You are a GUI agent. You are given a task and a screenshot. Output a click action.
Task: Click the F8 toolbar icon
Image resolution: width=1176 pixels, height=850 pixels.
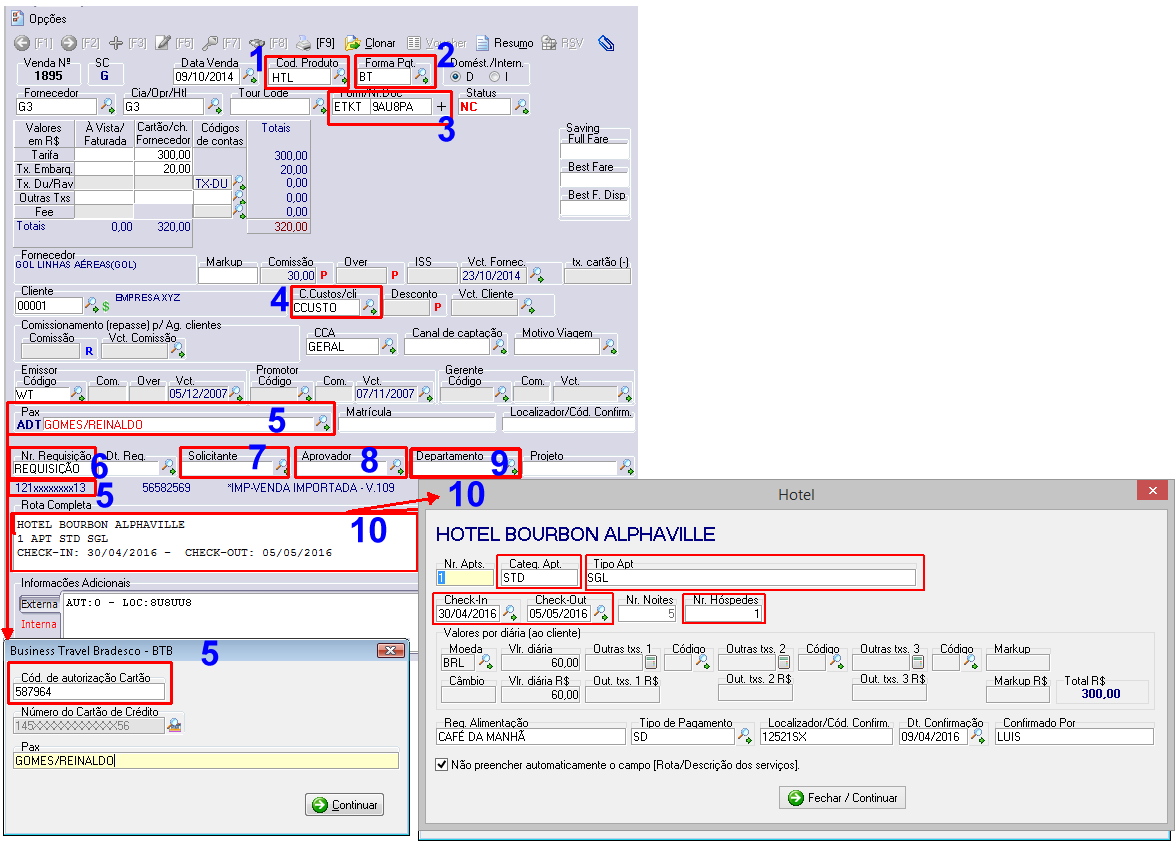coord(257,44)
